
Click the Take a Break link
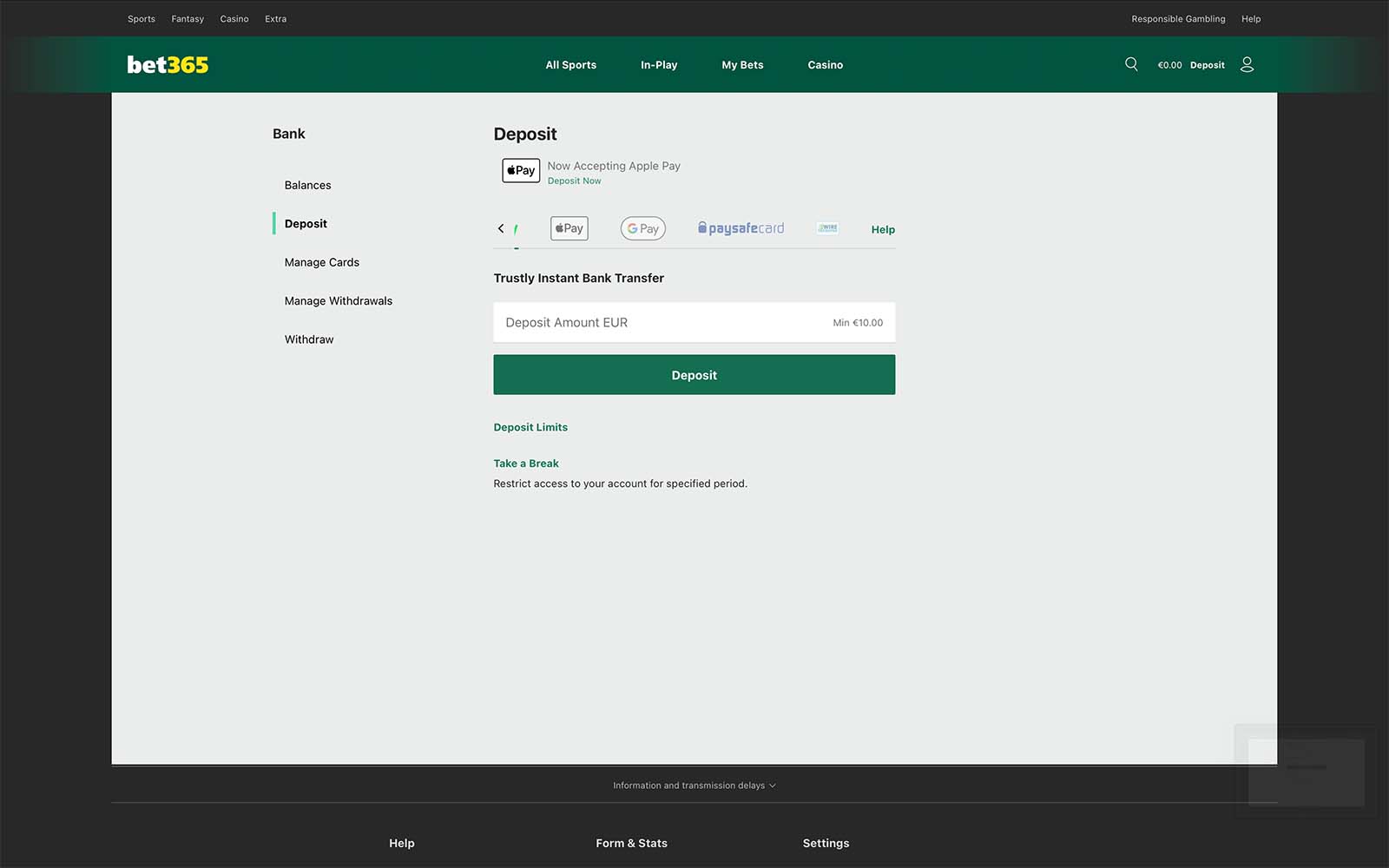click(x=526, y=464)
